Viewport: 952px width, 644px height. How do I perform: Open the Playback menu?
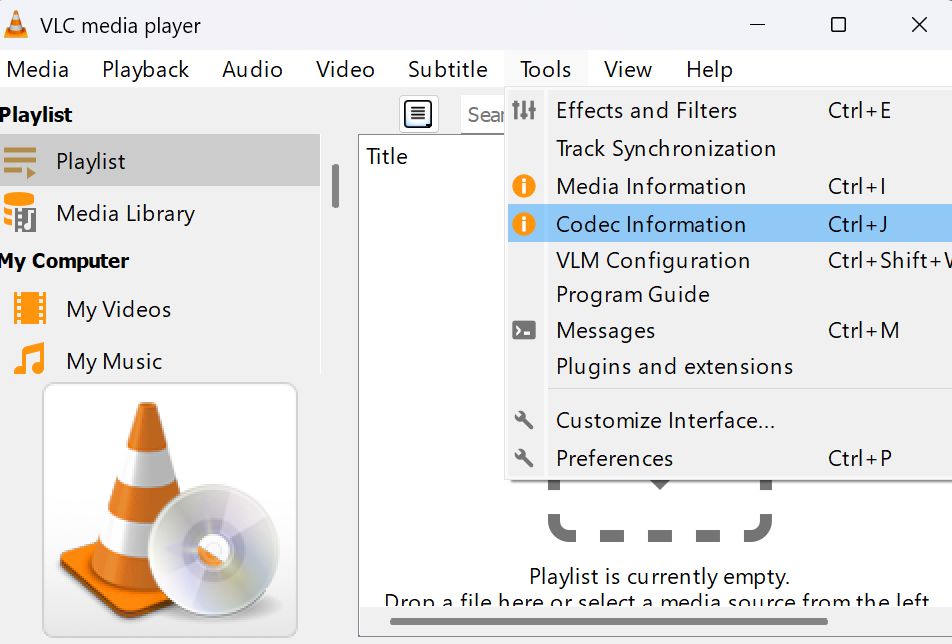click(146, 69)
